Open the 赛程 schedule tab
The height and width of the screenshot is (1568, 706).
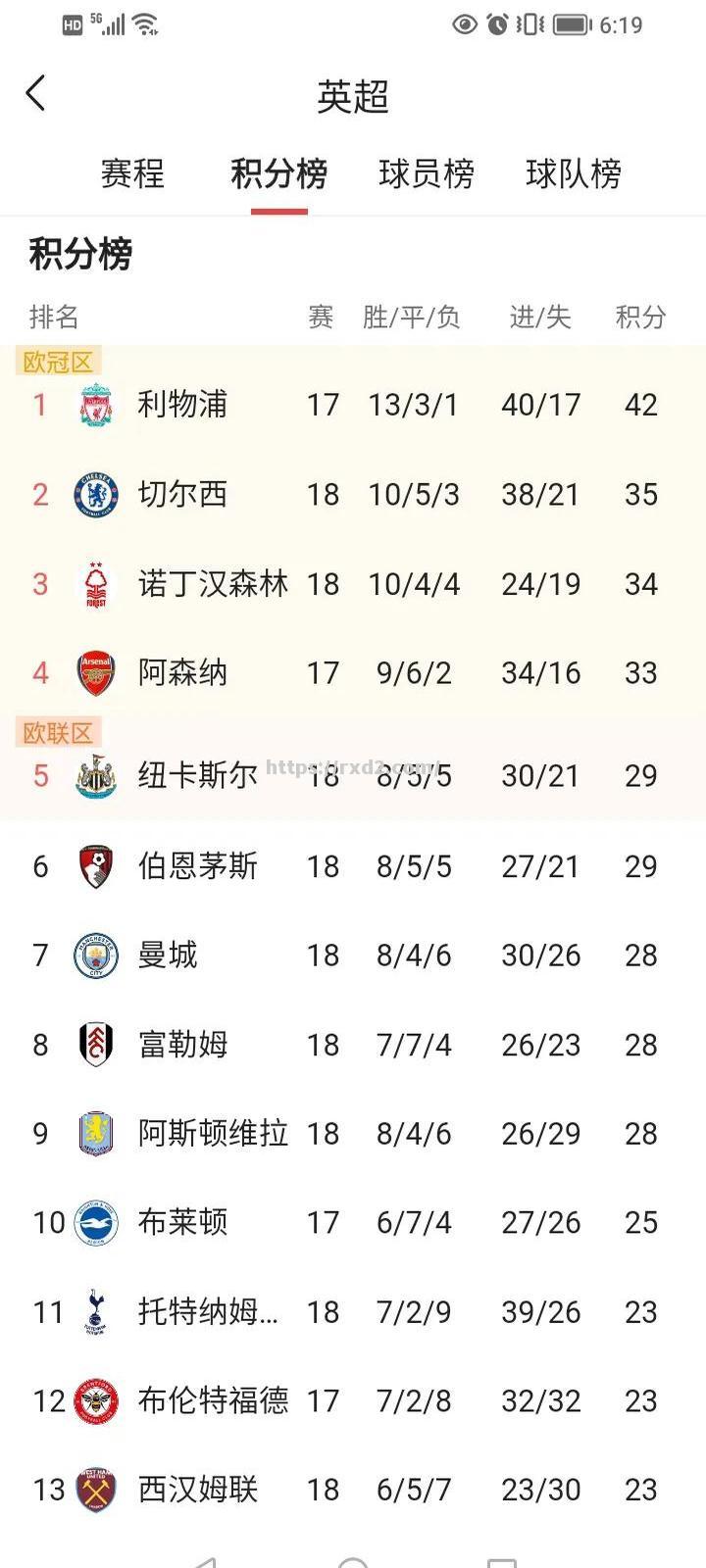click(x=132, y=173)
